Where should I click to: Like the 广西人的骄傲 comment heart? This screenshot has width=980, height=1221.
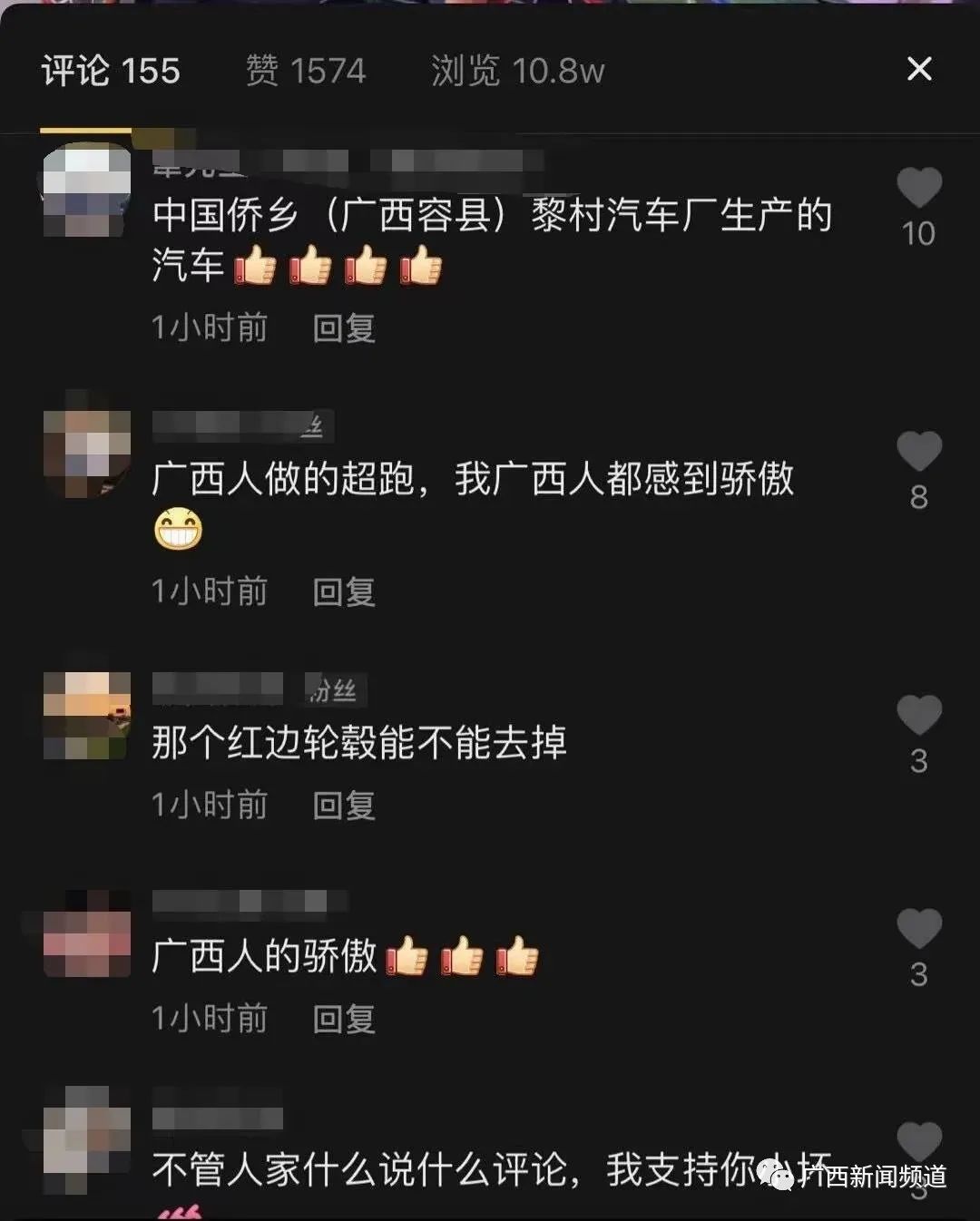919,929
